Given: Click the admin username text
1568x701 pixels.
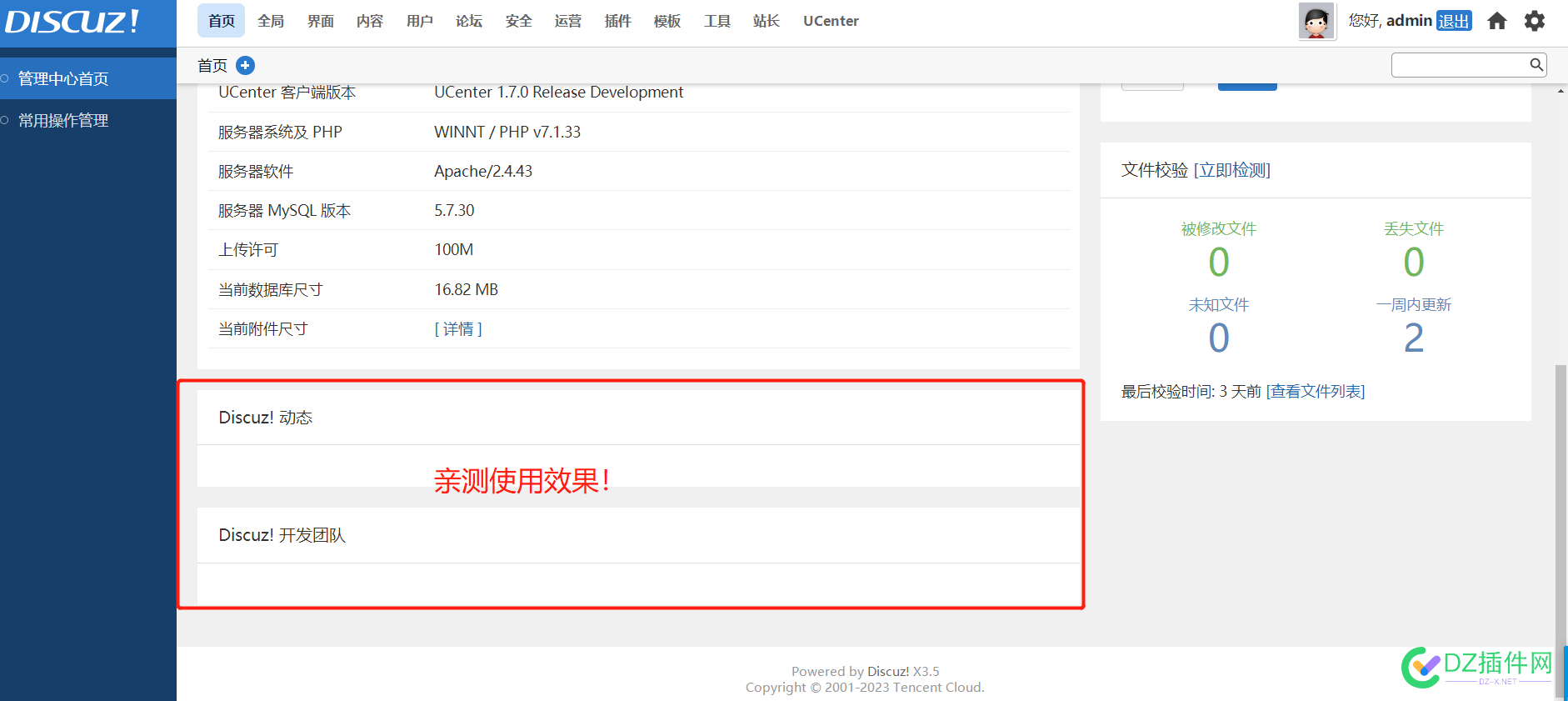Looking at the screenshot, I should tap(1409, 21).
